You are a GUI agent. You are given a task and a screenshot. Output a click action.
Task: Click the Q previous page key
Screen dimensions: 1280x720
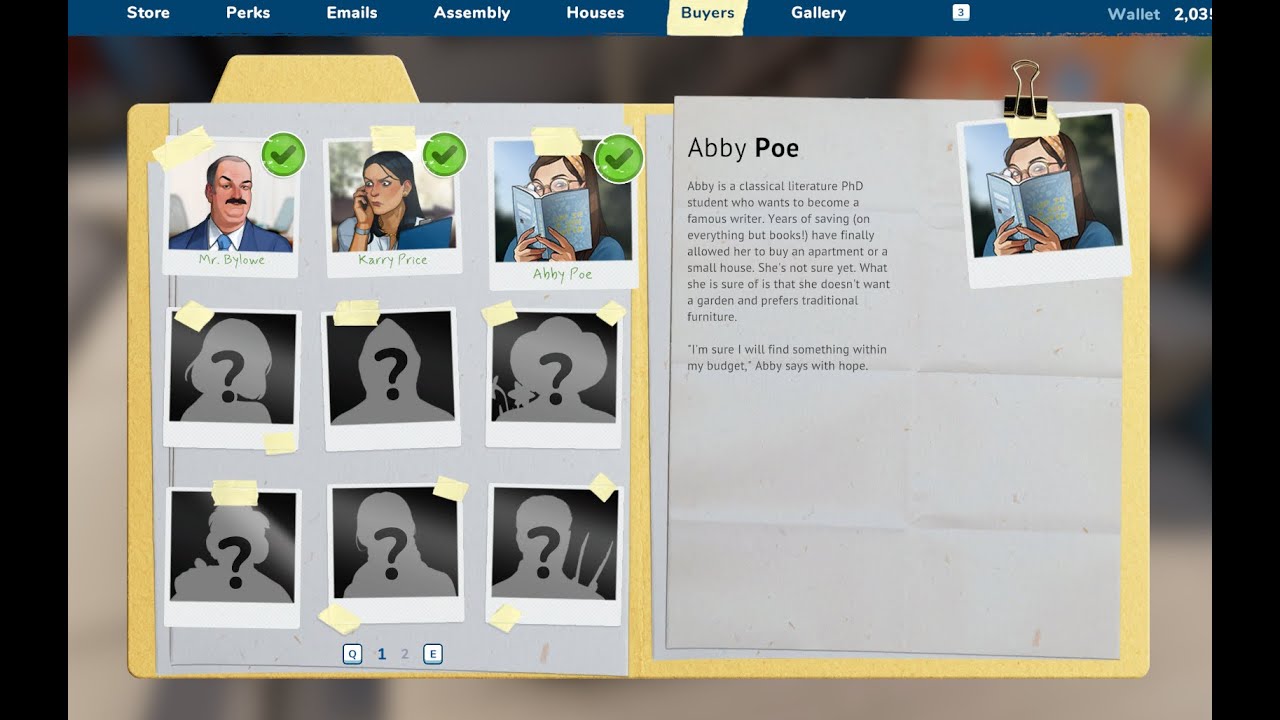tap(352, 654)
